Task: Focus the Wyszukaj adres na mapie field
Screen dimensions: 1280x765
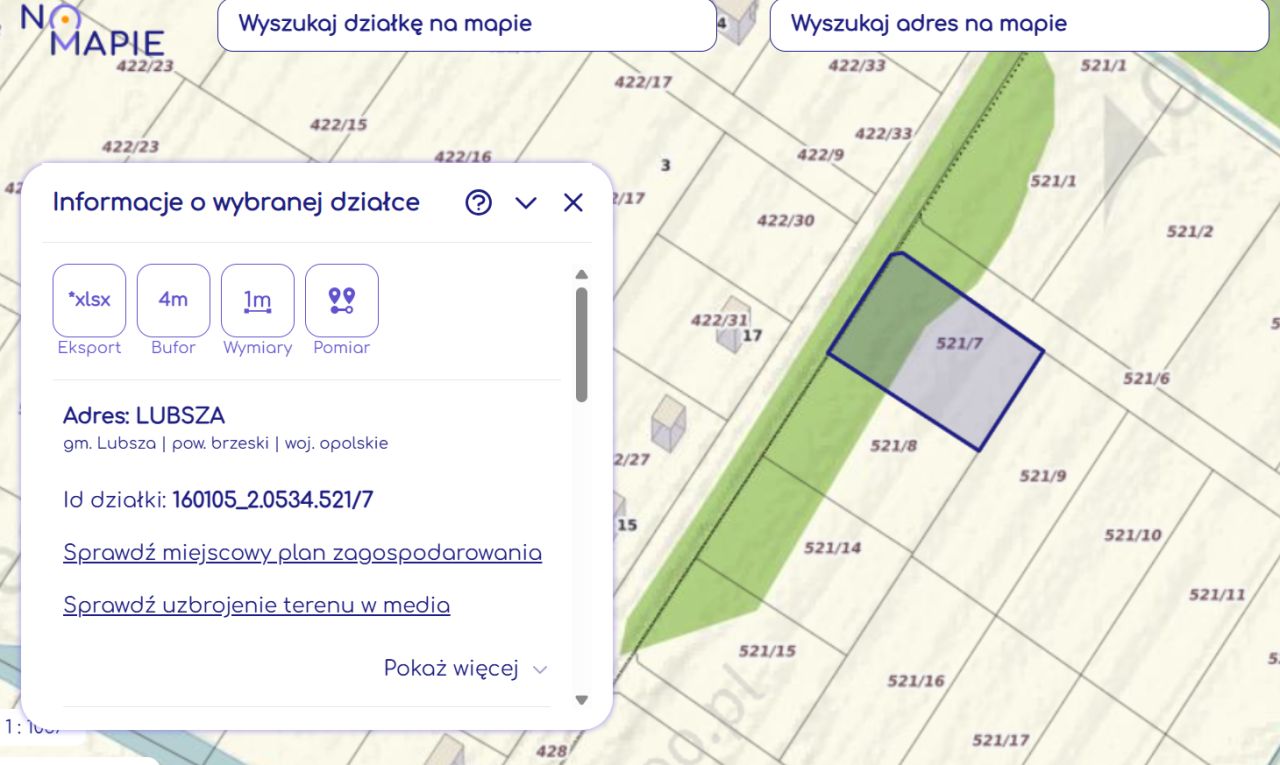Action: (x=1018, y=24)
